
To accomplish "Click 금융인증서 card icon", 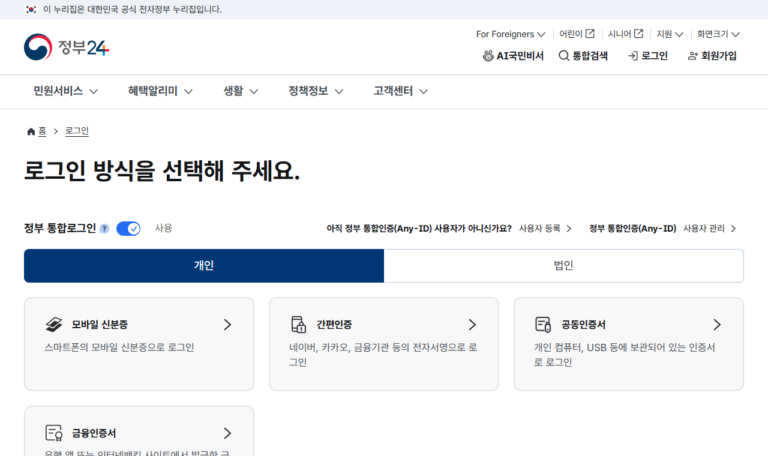I will [54, 433].
